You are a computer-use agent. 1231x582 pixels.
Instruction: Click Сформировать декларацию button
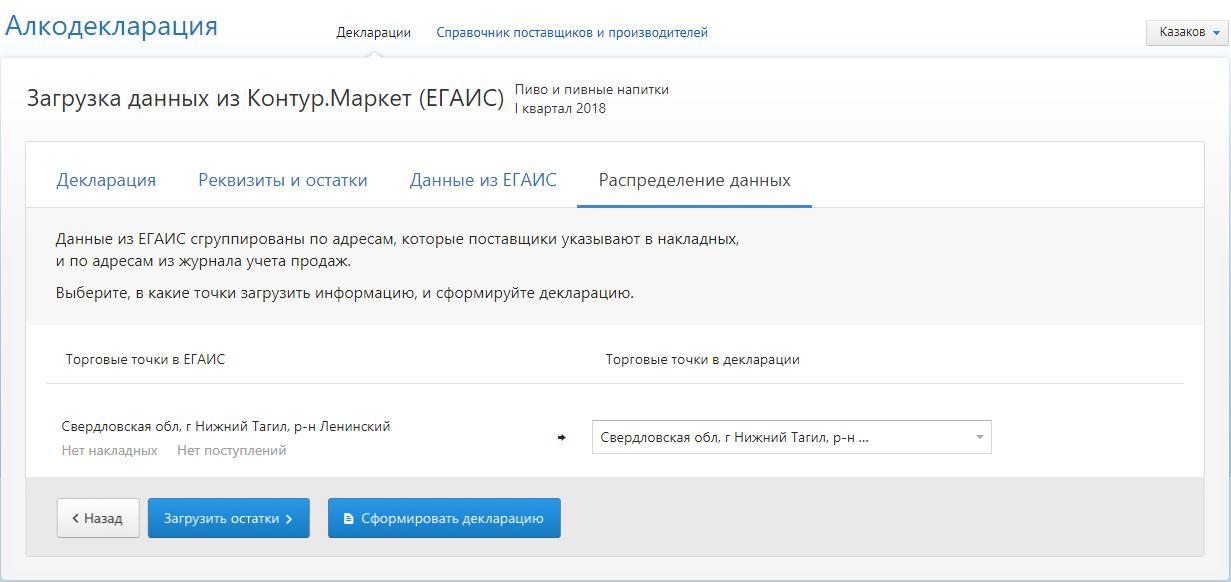(444, 518)
